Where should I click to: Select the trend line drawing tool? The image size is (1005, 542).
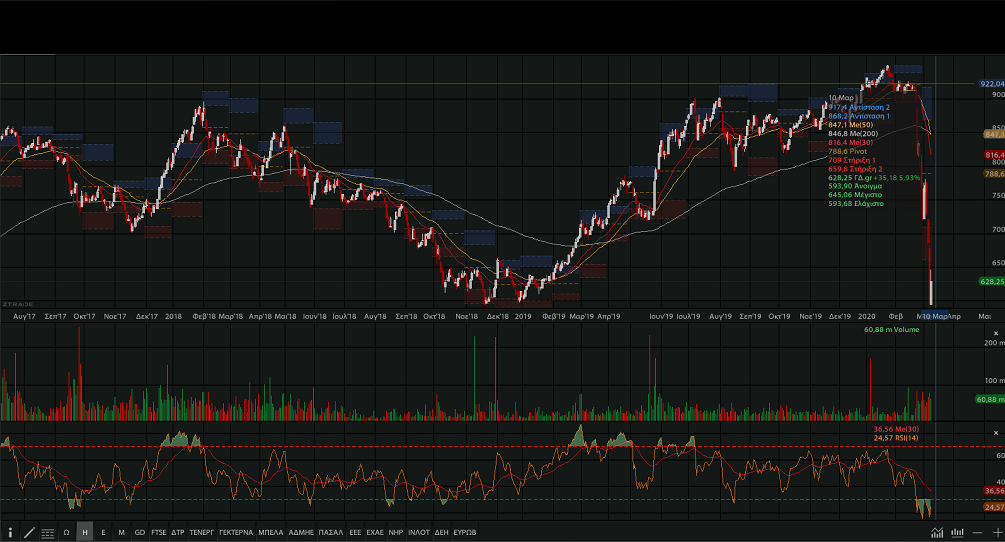pos(29,532)
